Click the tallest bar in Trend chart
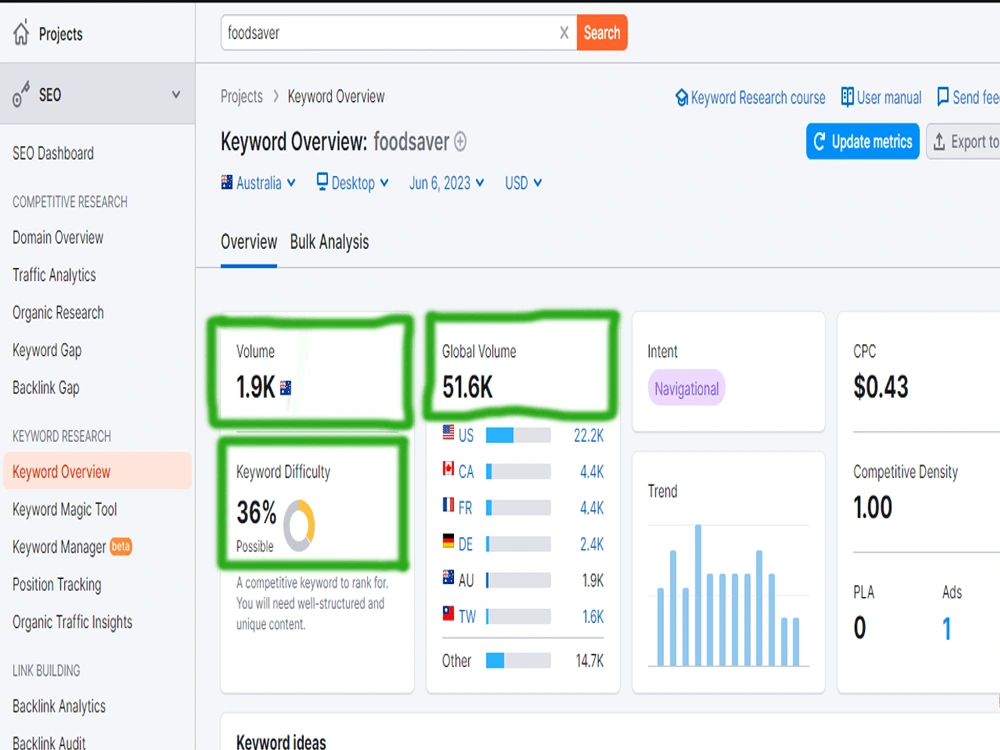The image size is (1000, 750). coord(698,595)
